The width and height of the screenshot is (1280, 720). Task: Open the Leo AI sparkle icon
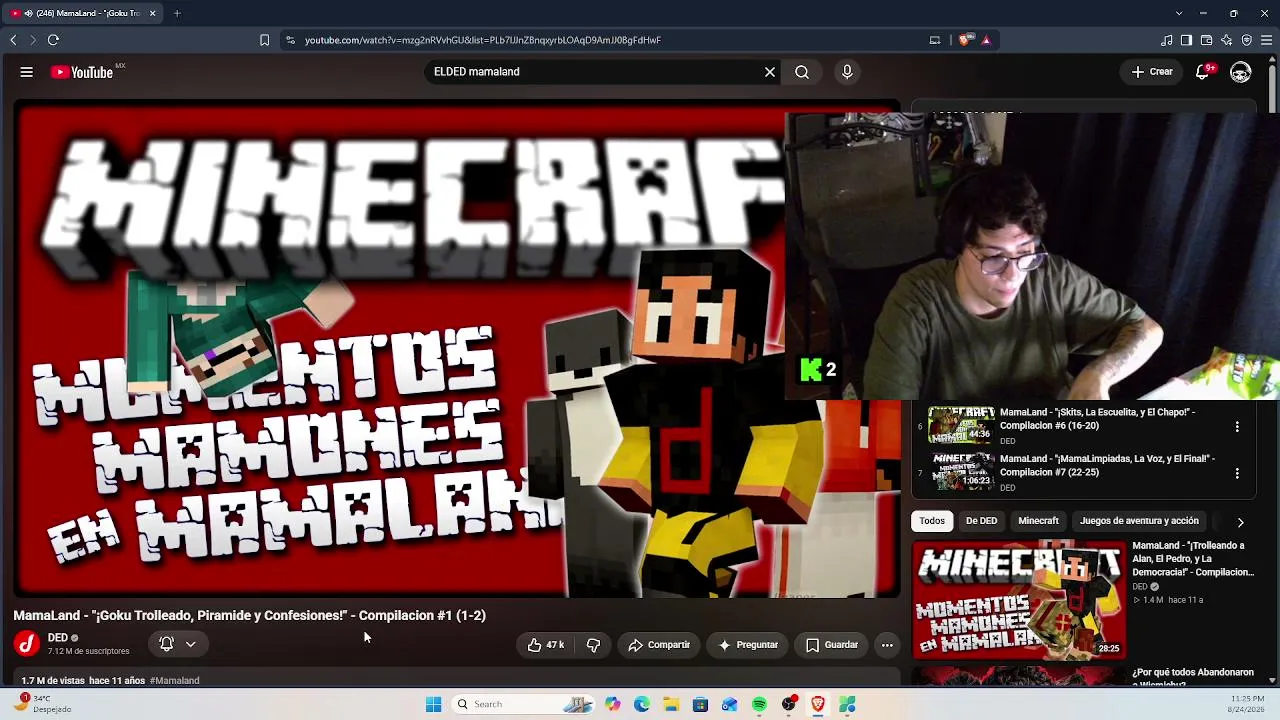[1226, 40]
